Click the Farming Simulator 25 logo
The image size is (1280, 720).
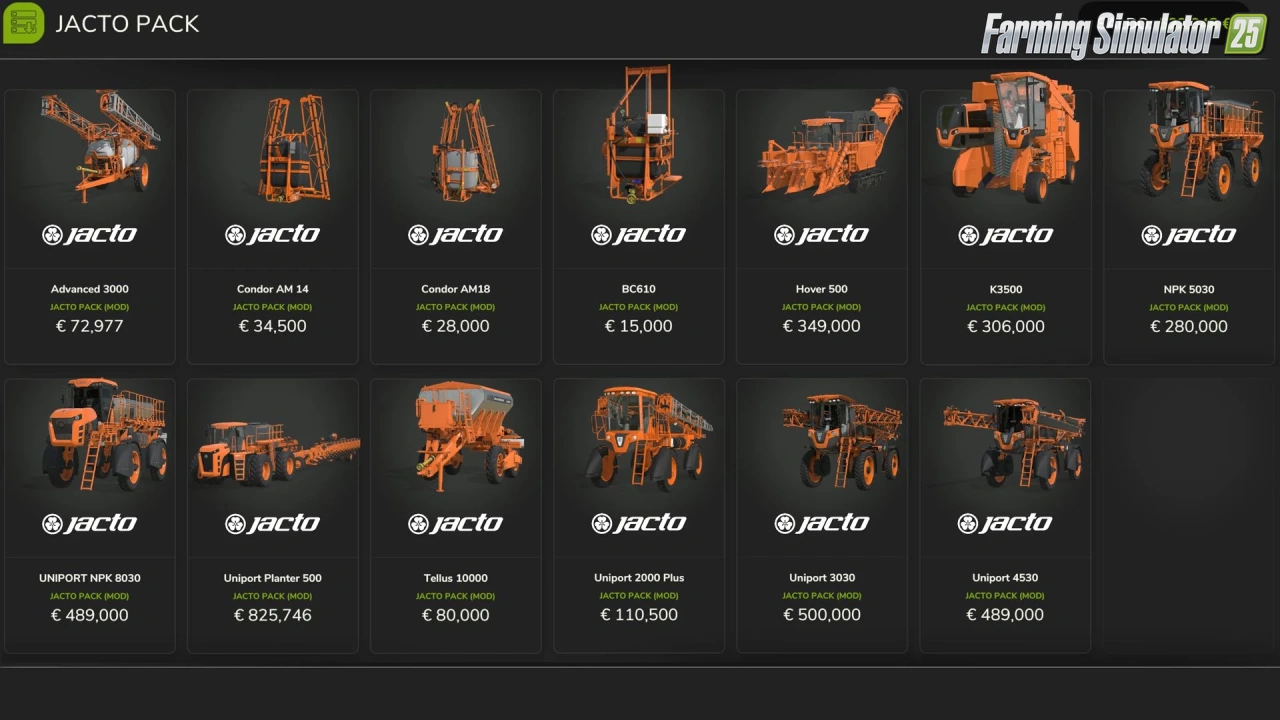(1124, 35)
